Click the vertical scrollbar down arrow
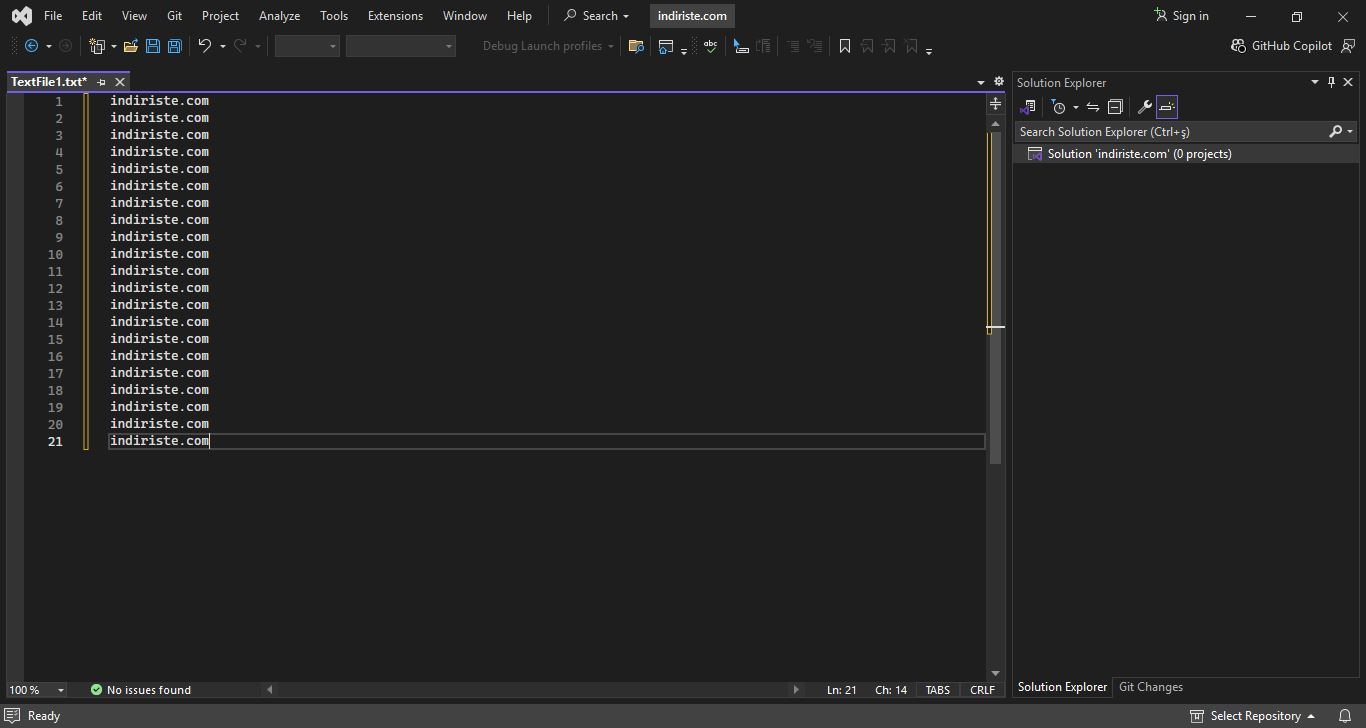The image size is (1366, 728). (x=995, y=674)
